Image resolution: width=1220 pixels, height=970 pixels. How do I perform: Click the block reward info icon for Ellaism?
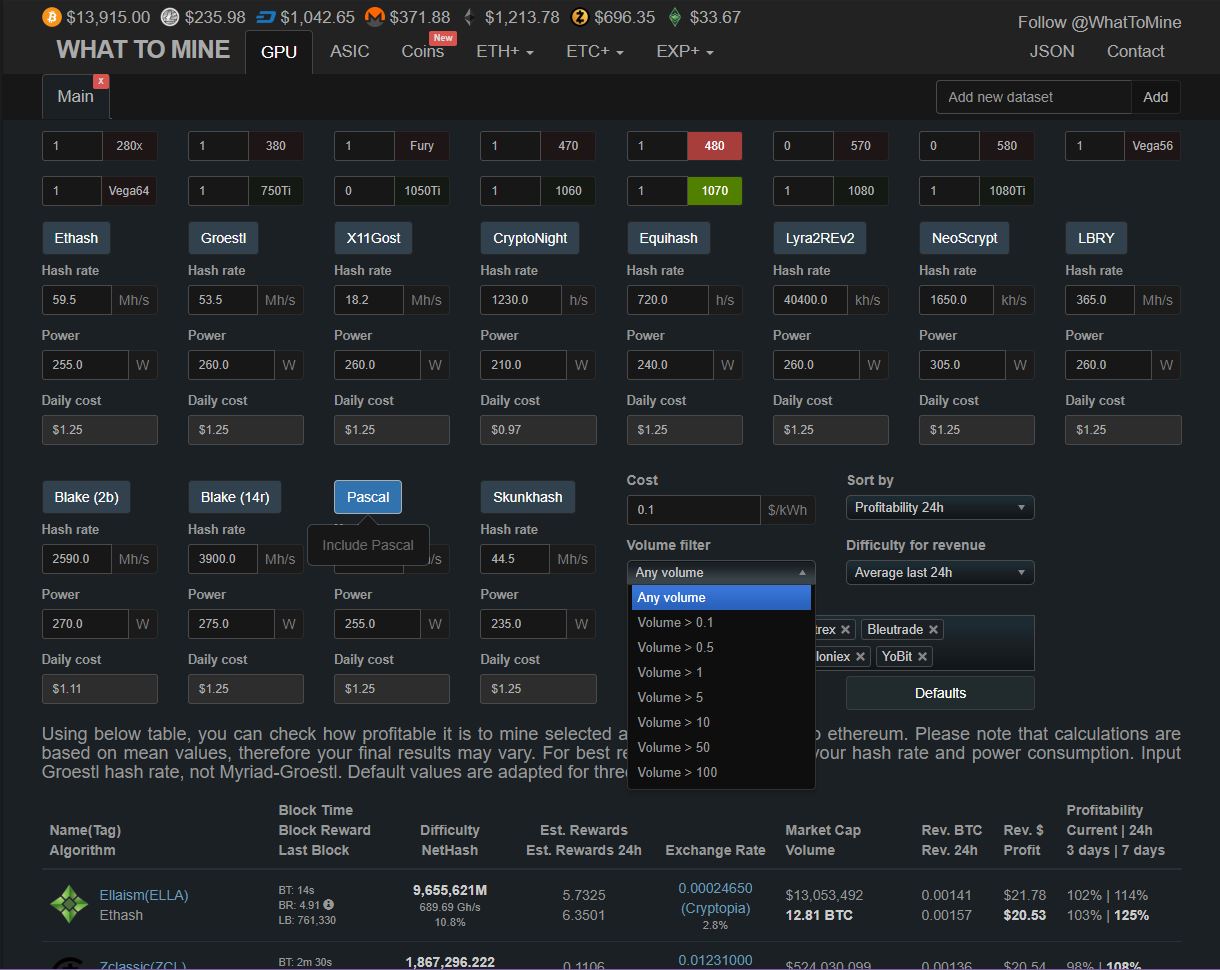pos(329,905)
